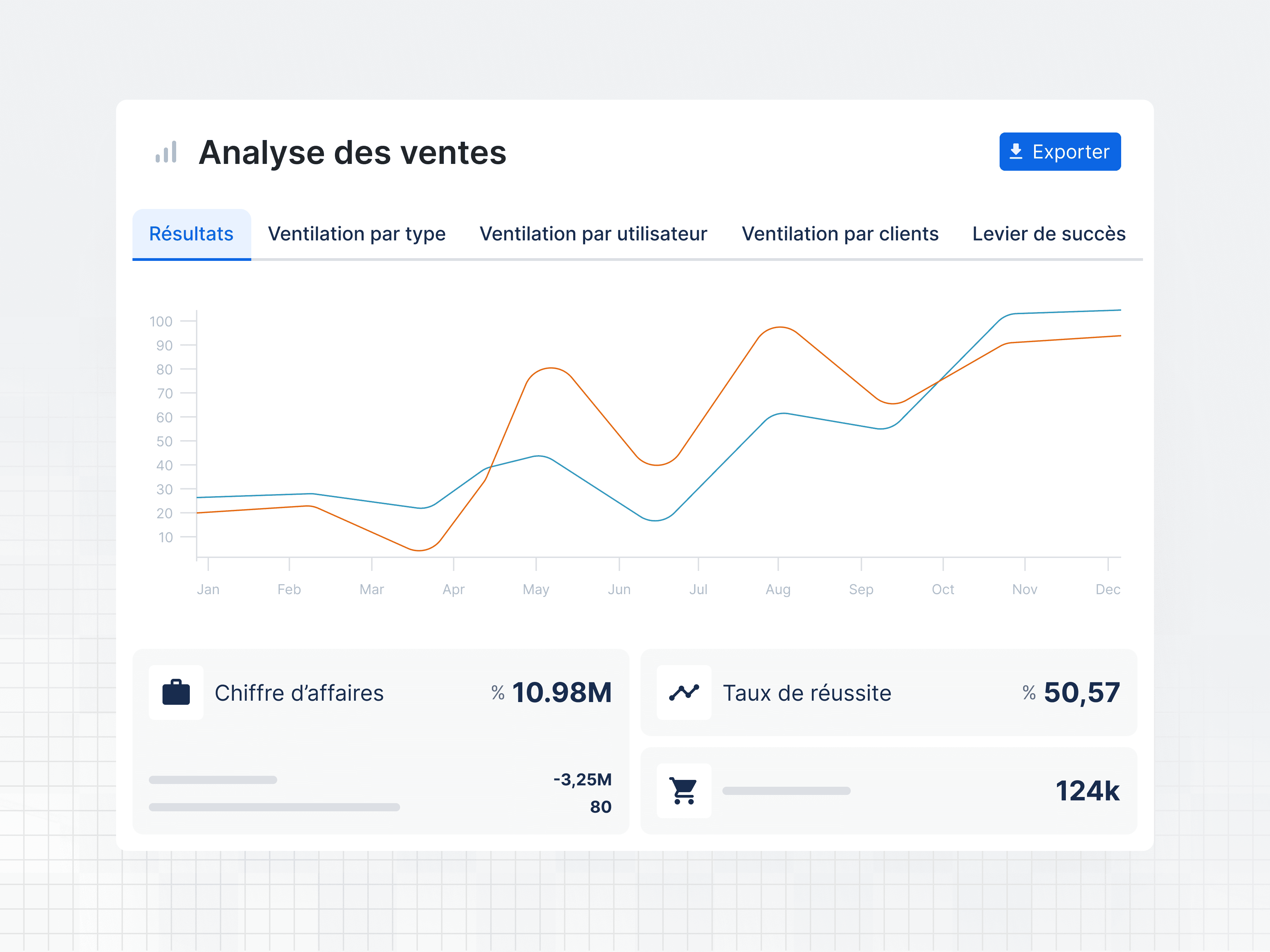Go to Ventilation par clients tab
The width and height of the screenshot is (1270, 952).
840,234
